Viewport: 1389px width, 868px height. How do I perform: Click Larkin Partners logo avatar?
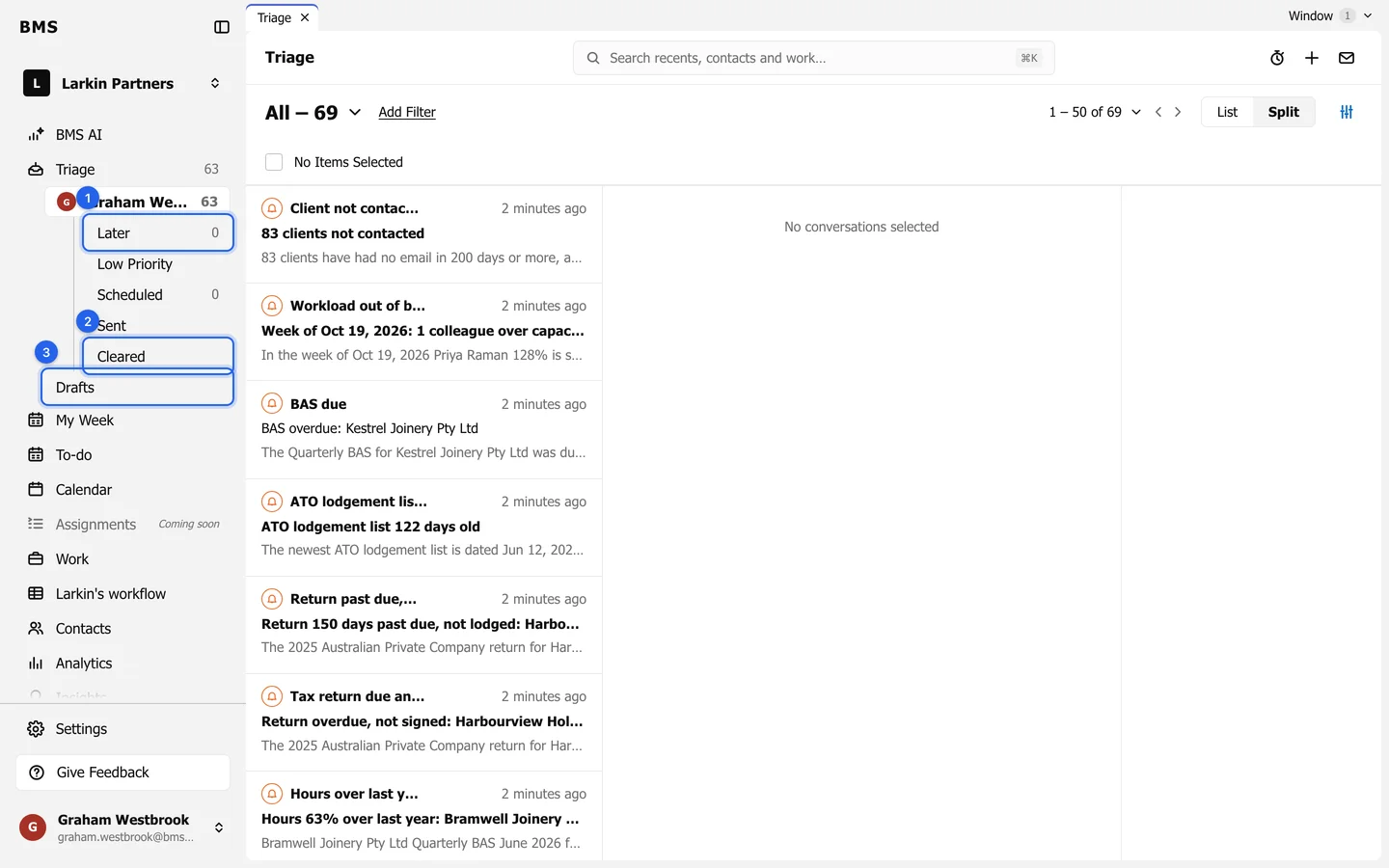coord(37,83)
